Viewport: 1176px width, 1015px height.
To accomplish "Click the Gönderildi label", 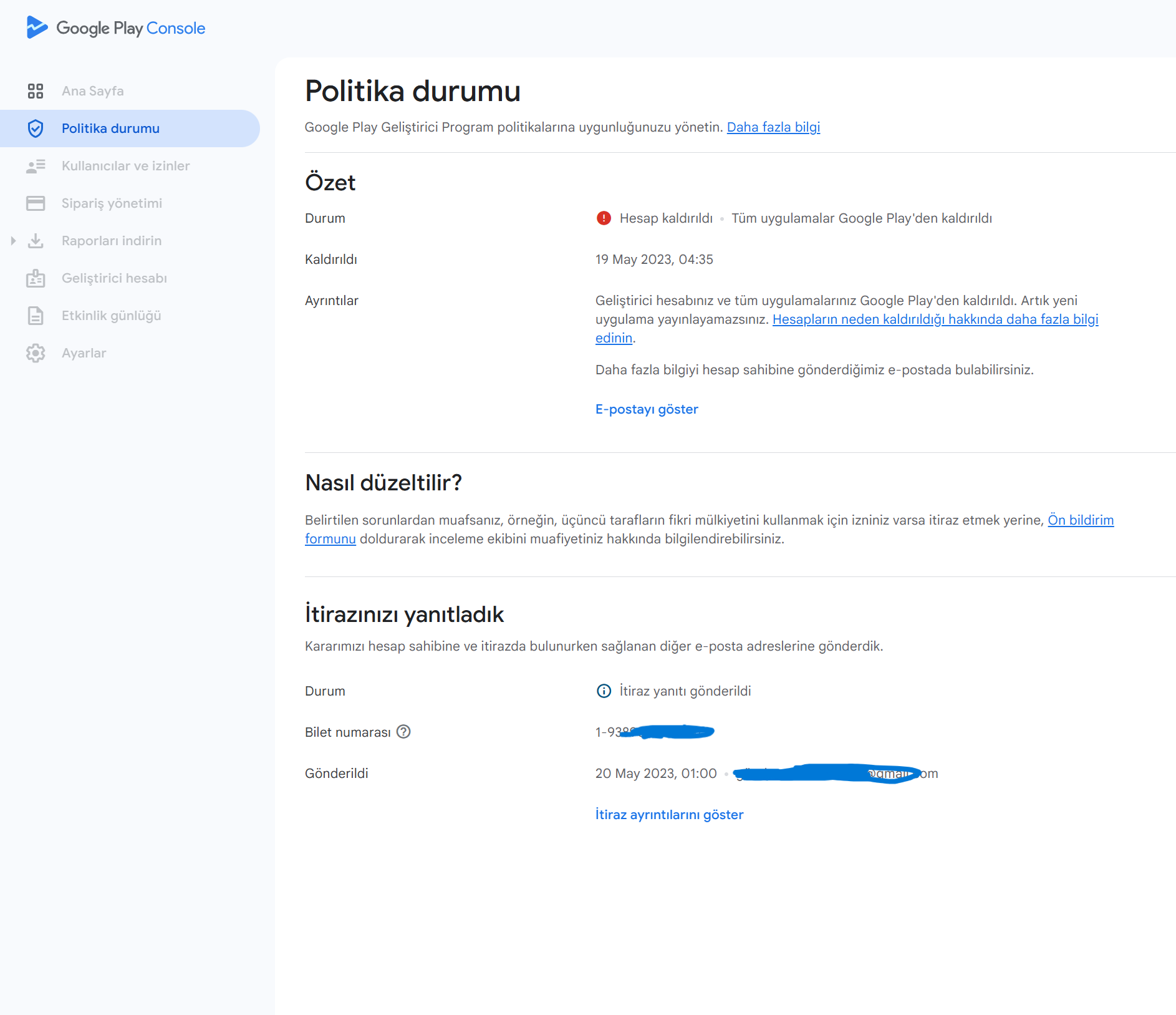I will pos(337,774).
